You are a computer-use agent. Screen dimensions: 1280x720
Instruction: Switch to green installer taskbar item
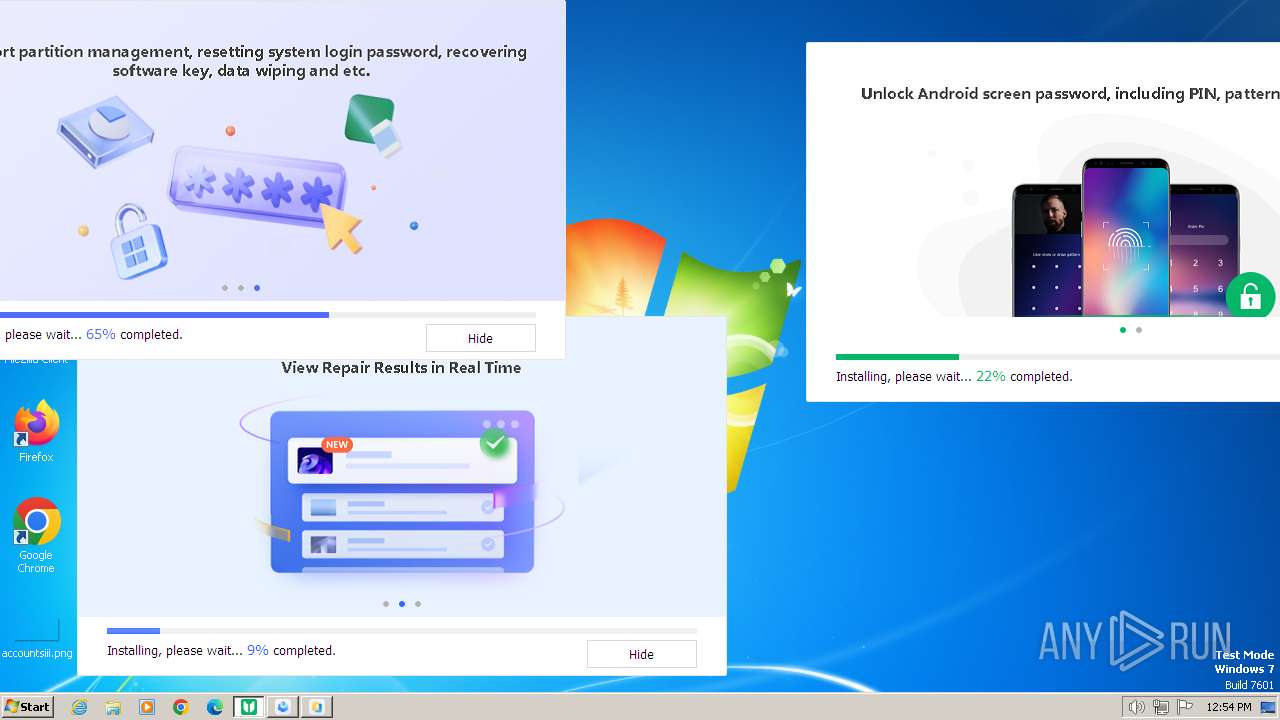(x=249, y=707)
